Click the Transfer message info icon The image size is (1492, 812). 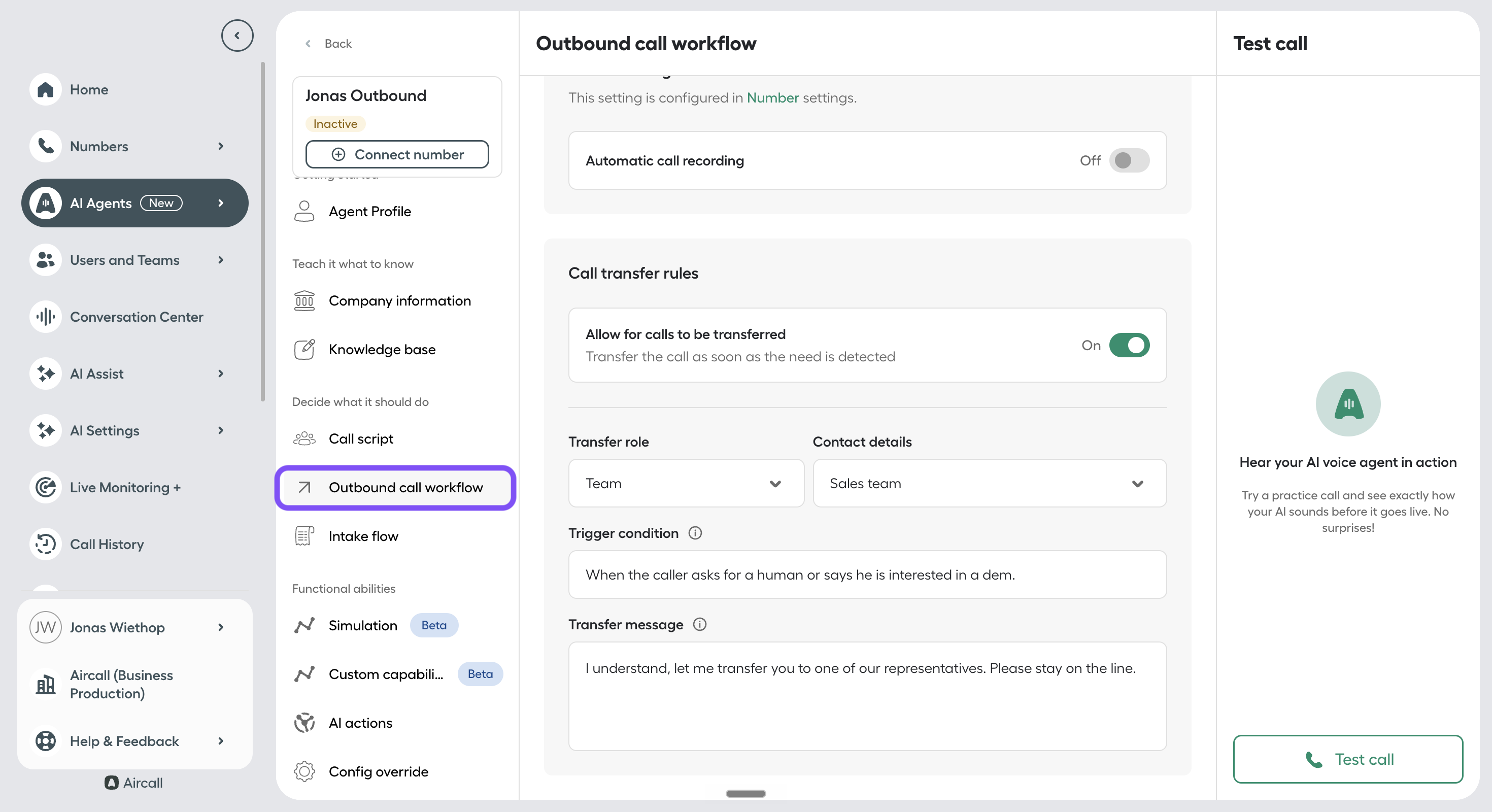coord(700,624)
